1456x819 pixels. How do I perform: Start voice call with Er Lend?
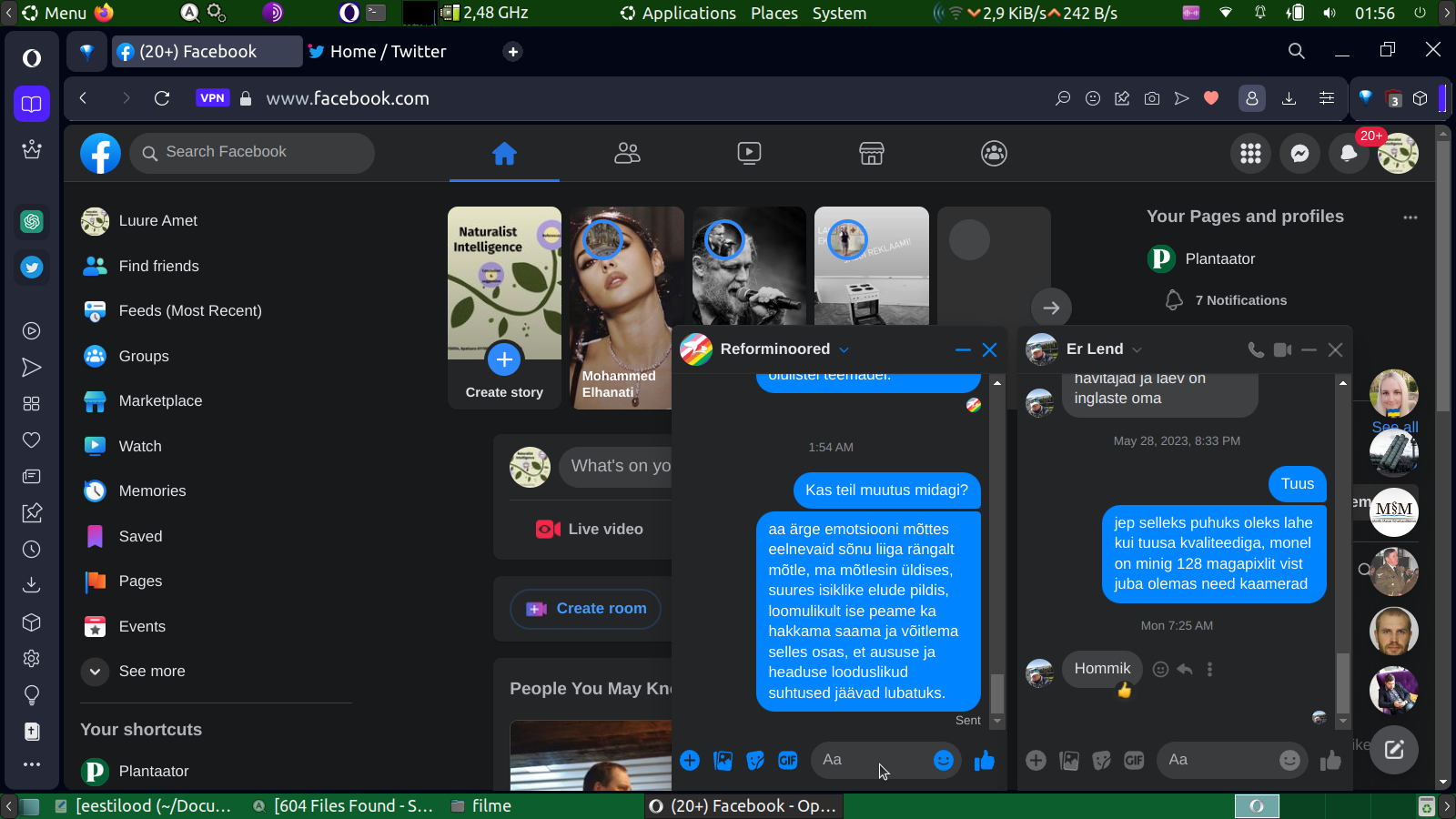(x=1256, y=350)
